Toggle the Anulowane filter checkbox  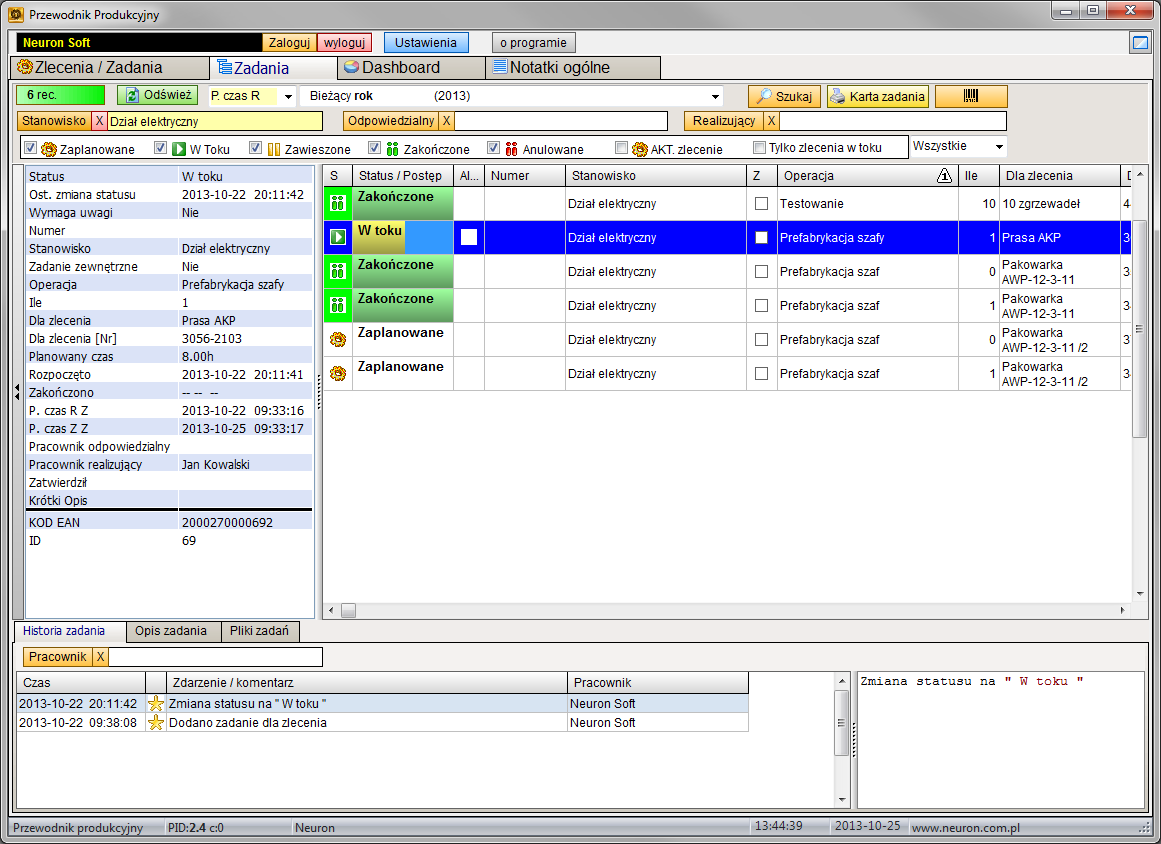[493, 147]
